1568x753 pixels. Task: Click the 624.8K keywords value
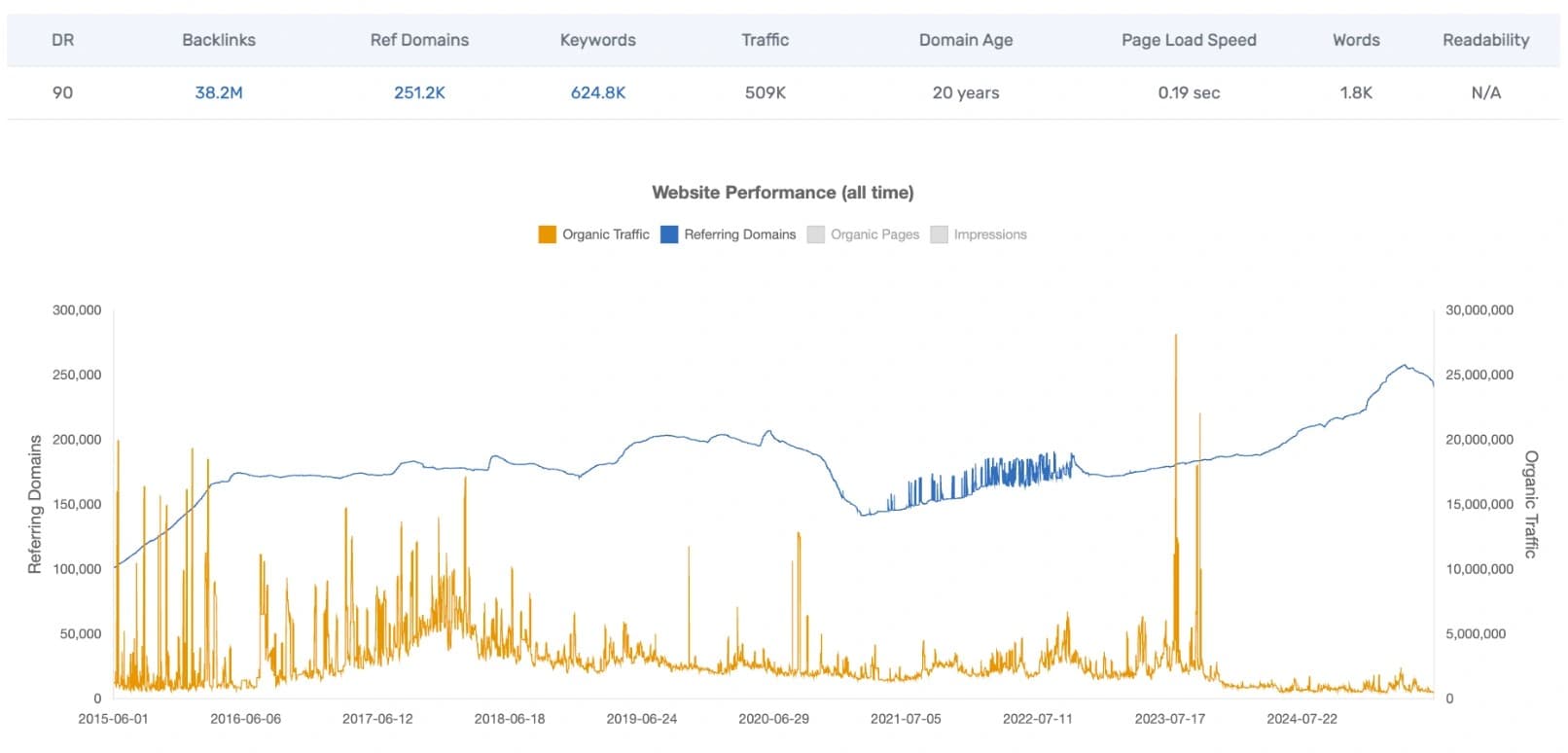tap(598, 92)
